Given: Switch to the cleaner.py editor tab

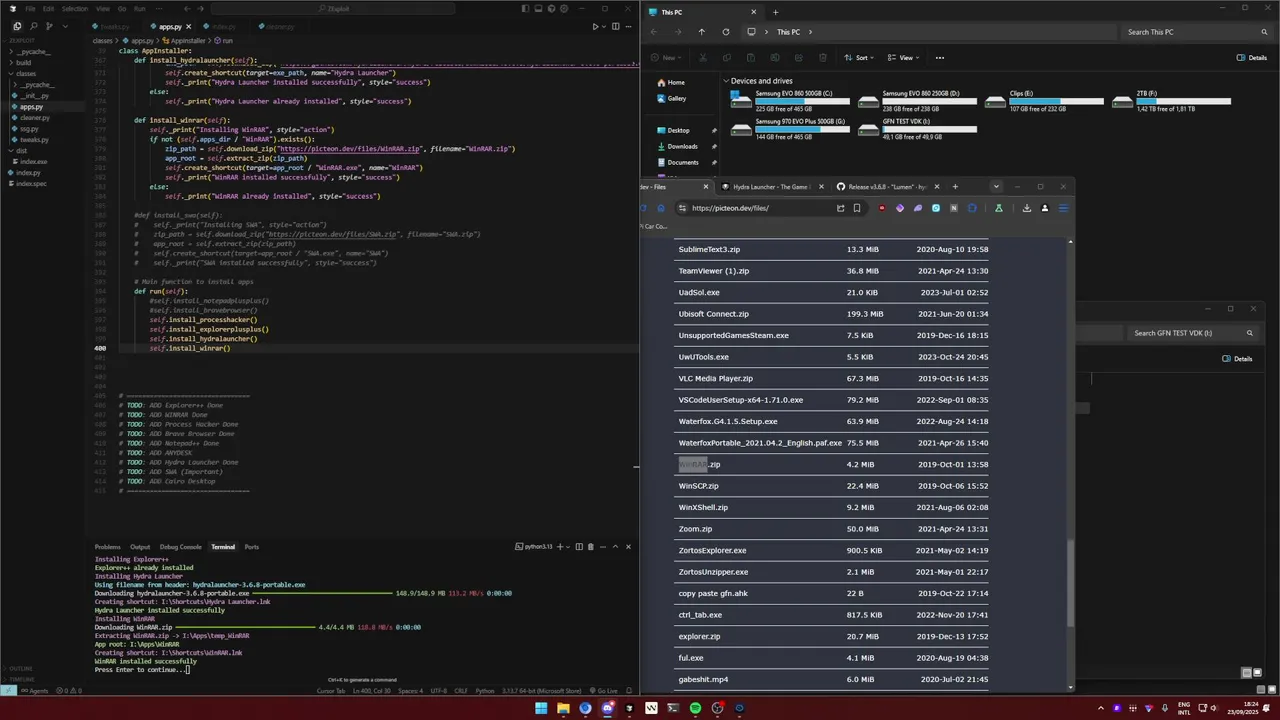Looking at the screenshot, I should point(276,27).
